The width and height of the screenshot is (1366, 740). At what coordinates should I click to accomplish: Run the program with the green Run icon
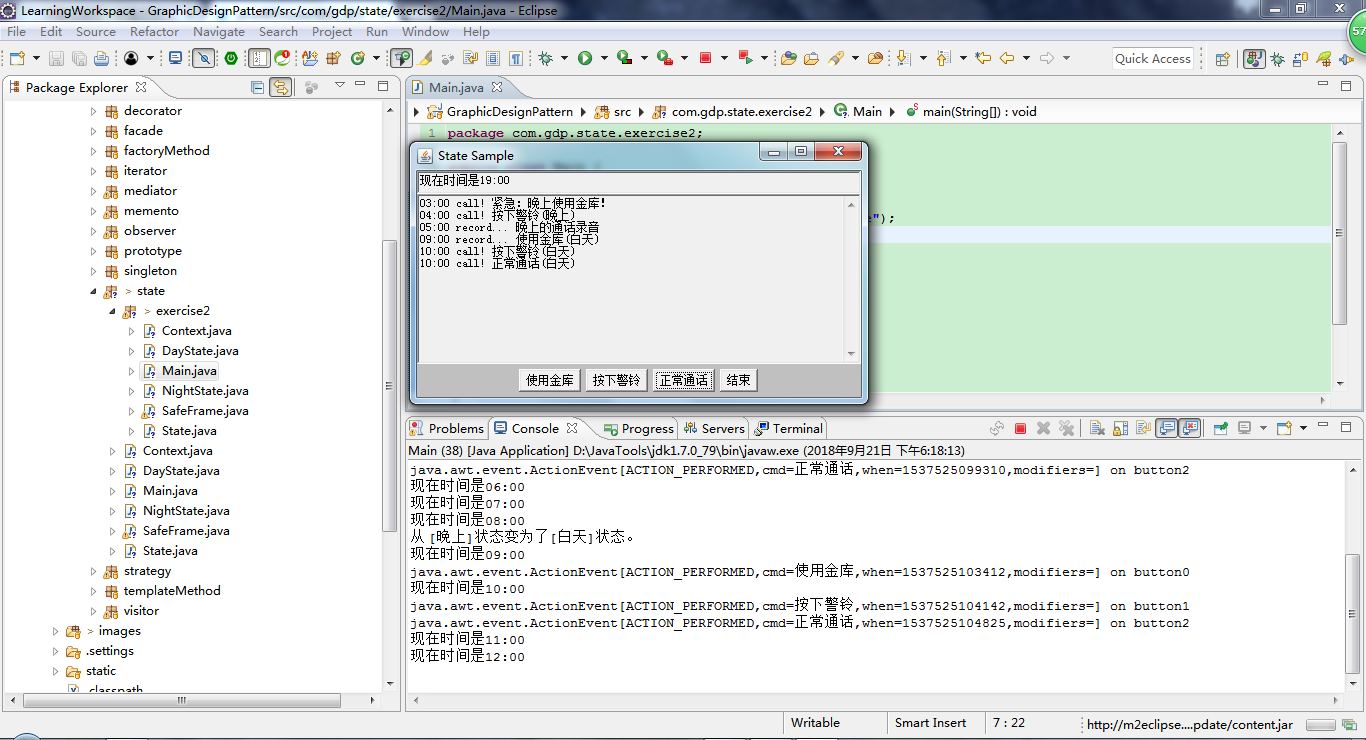(x=584, y=58)
